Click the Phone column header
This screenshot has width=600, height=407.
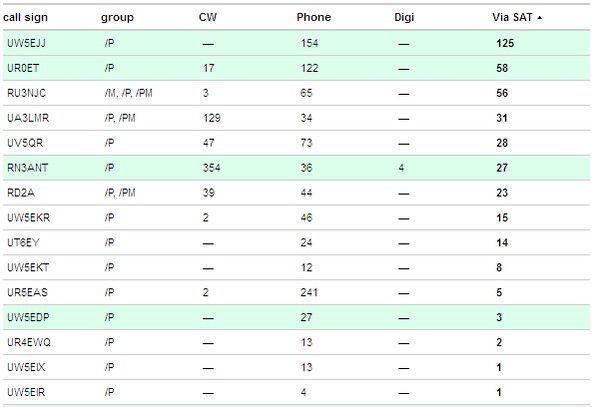(313, 17)
